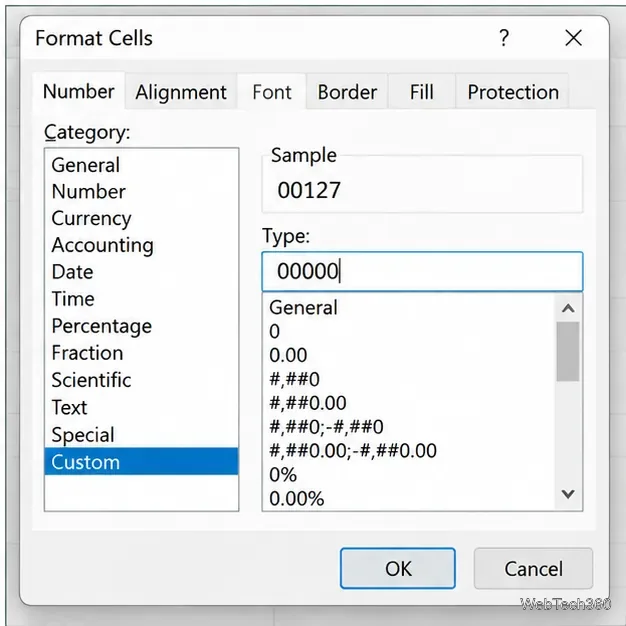Select the Date category

(x=141, y=272)
